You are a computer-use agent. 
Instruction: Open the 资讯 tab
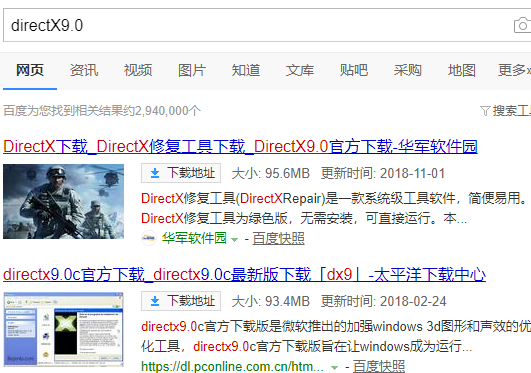pos(84,70)
